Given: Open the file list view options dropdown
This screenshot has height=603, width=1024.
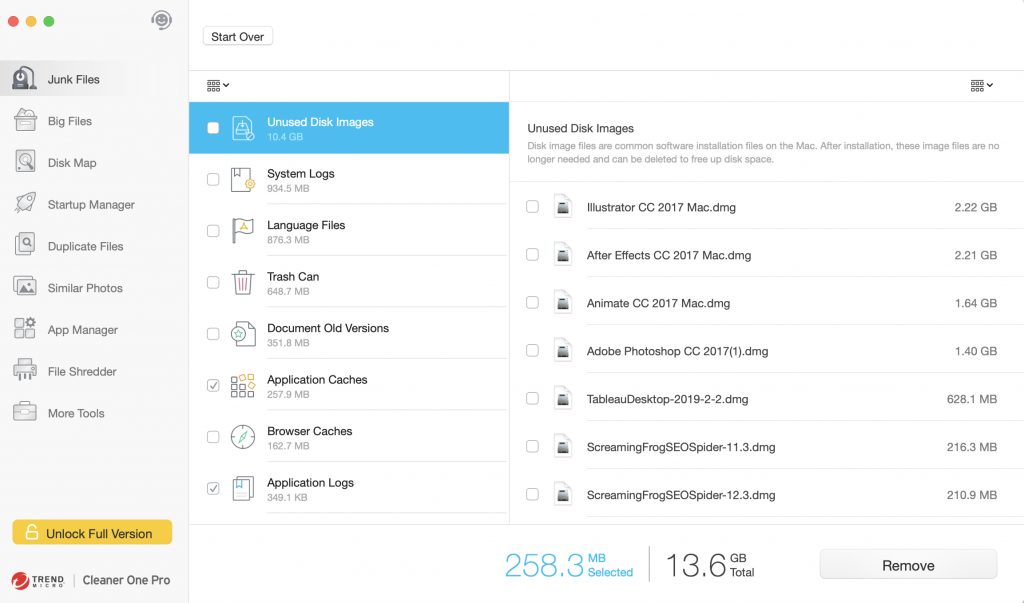Looking at the screenshot, I should (x=981, y=86).
